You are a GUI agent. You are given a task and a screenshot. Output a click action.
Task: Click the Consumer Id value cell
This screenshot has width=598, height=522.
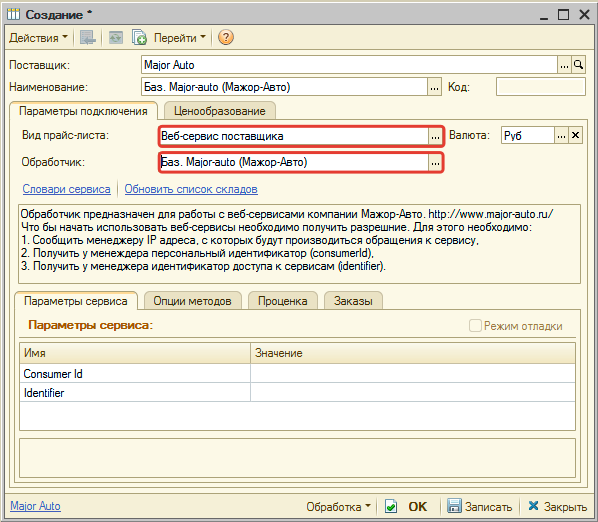(413, 374)
